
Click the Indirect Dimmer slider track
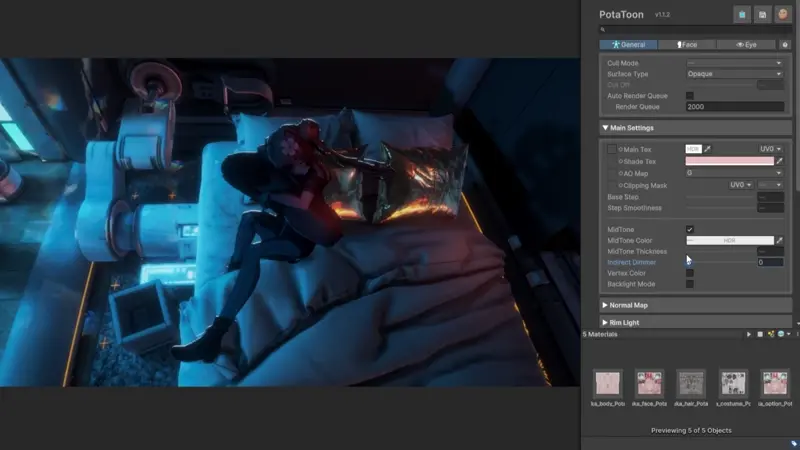coord(721,262)
